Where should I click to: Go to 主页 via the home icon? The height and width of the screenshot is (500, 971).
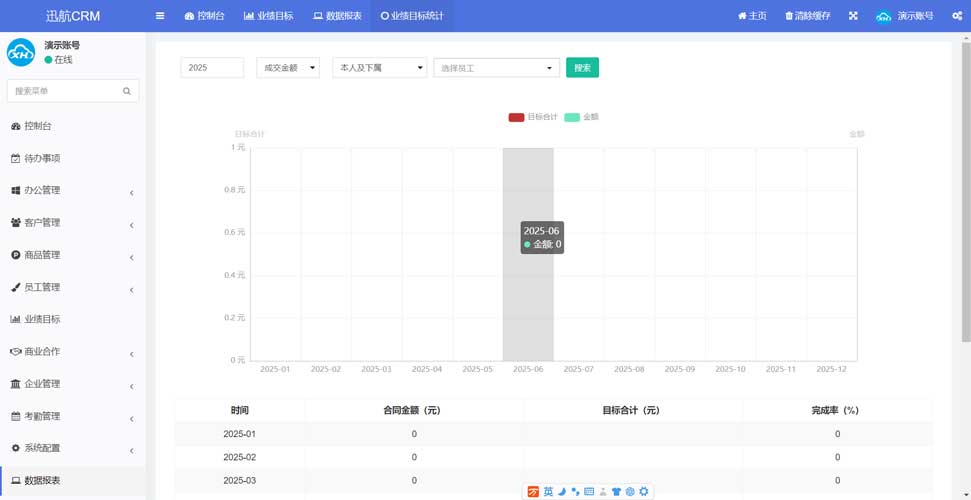pos(742,16)
